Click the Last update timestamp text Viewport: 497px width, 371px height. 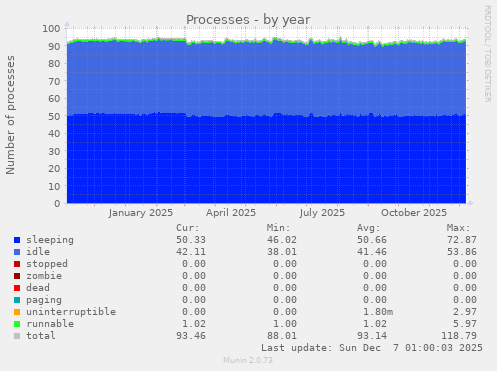(372, 348)
